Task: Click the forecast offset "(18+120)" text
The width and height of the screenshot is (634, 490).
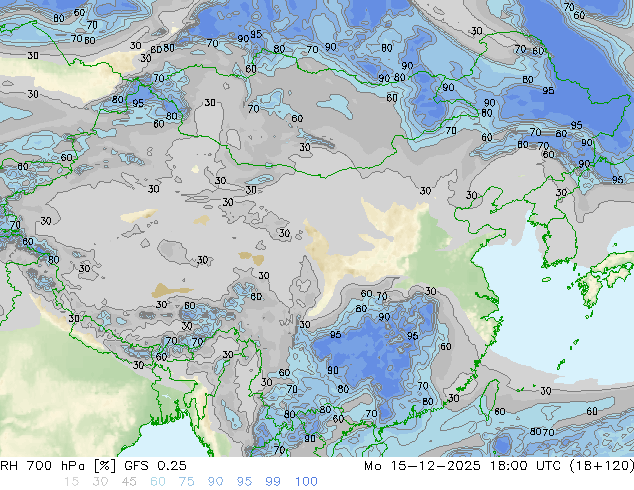Action: coord(601,466)
